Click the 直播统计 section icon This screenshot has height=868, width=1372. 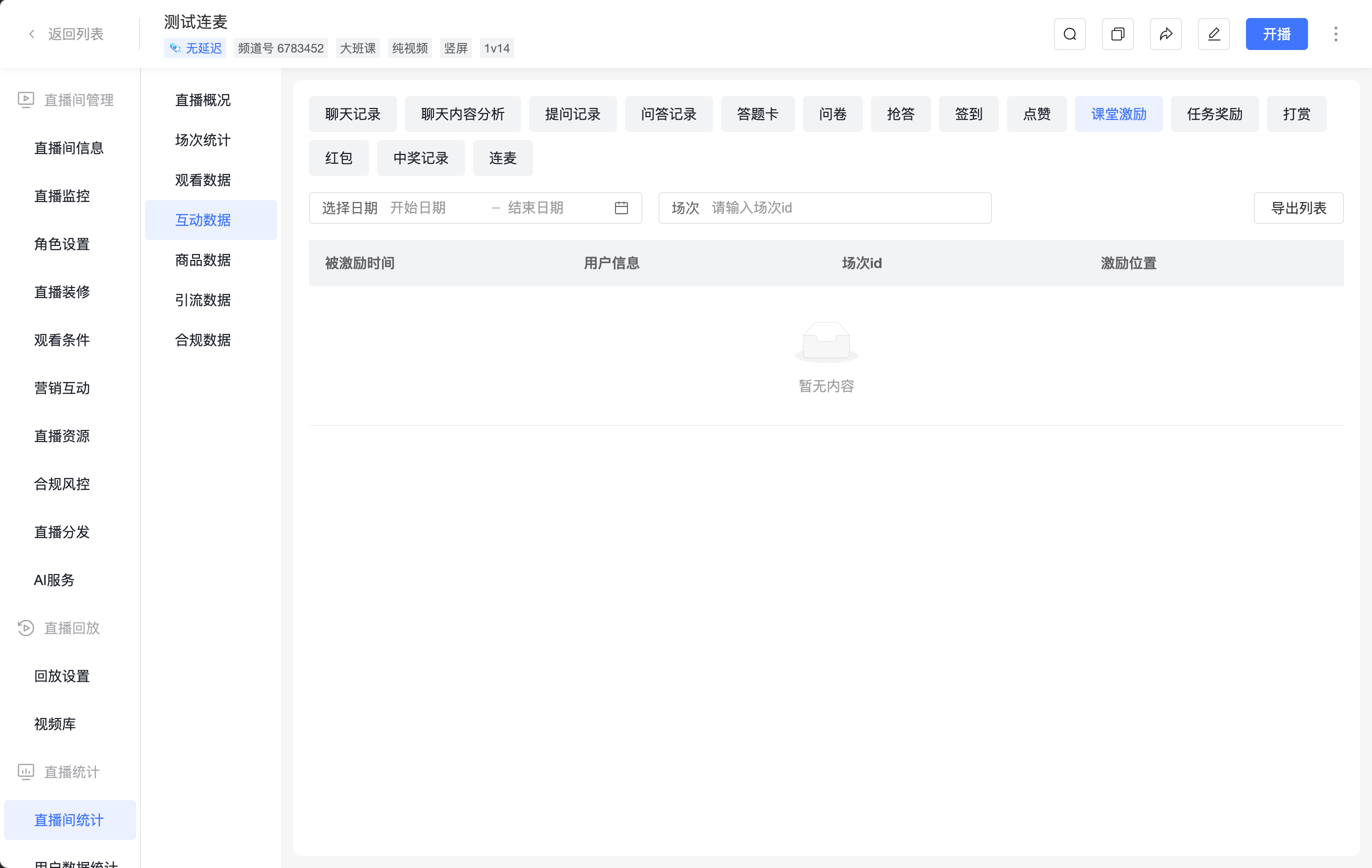(x=25, y=771)
